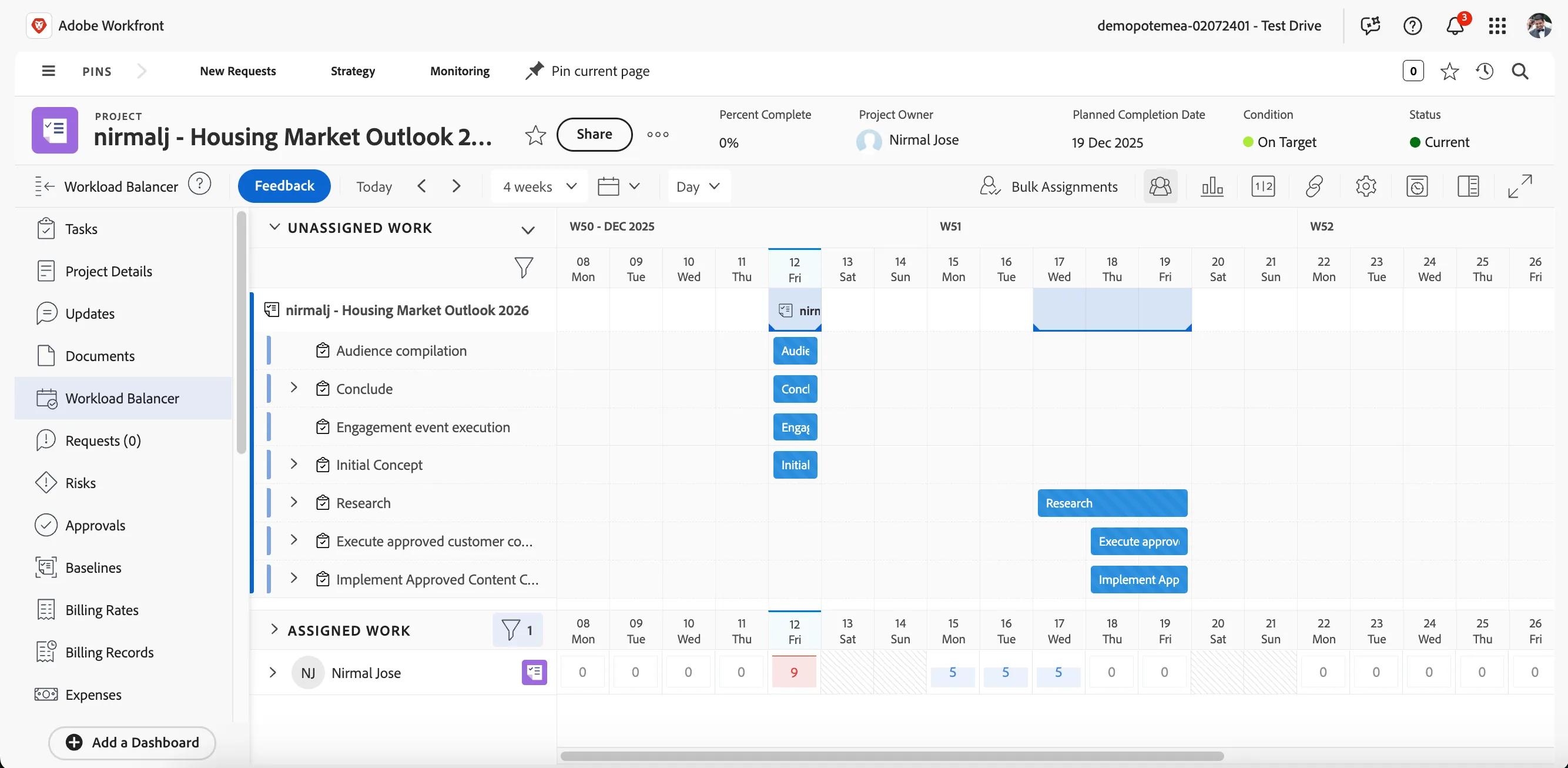Open the help question mark icon
This screenshot has height=768, width=1568.
pyautogui.click(x=1412, y=25)
